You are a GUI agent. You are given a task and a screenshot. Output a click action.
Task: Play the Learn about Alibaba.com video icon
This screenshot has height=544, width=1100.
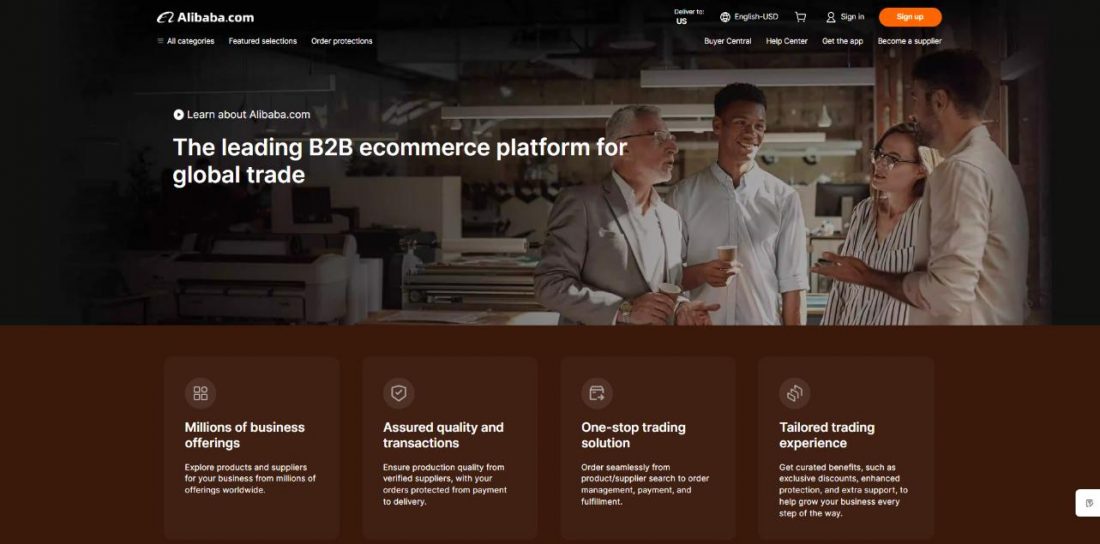tap(179, 114)
